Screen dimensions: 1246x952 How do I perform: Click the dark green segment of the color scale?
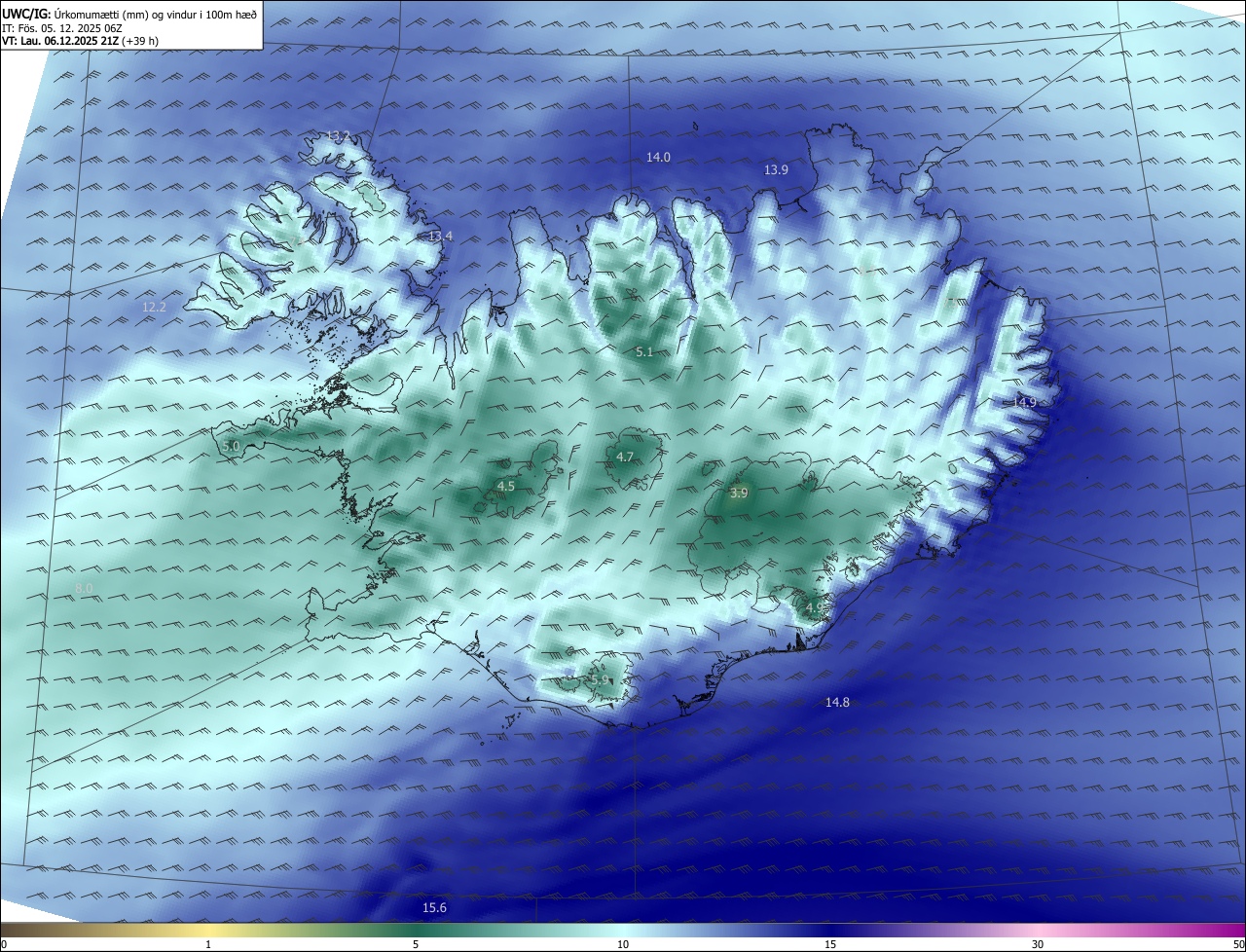[416, 930]
